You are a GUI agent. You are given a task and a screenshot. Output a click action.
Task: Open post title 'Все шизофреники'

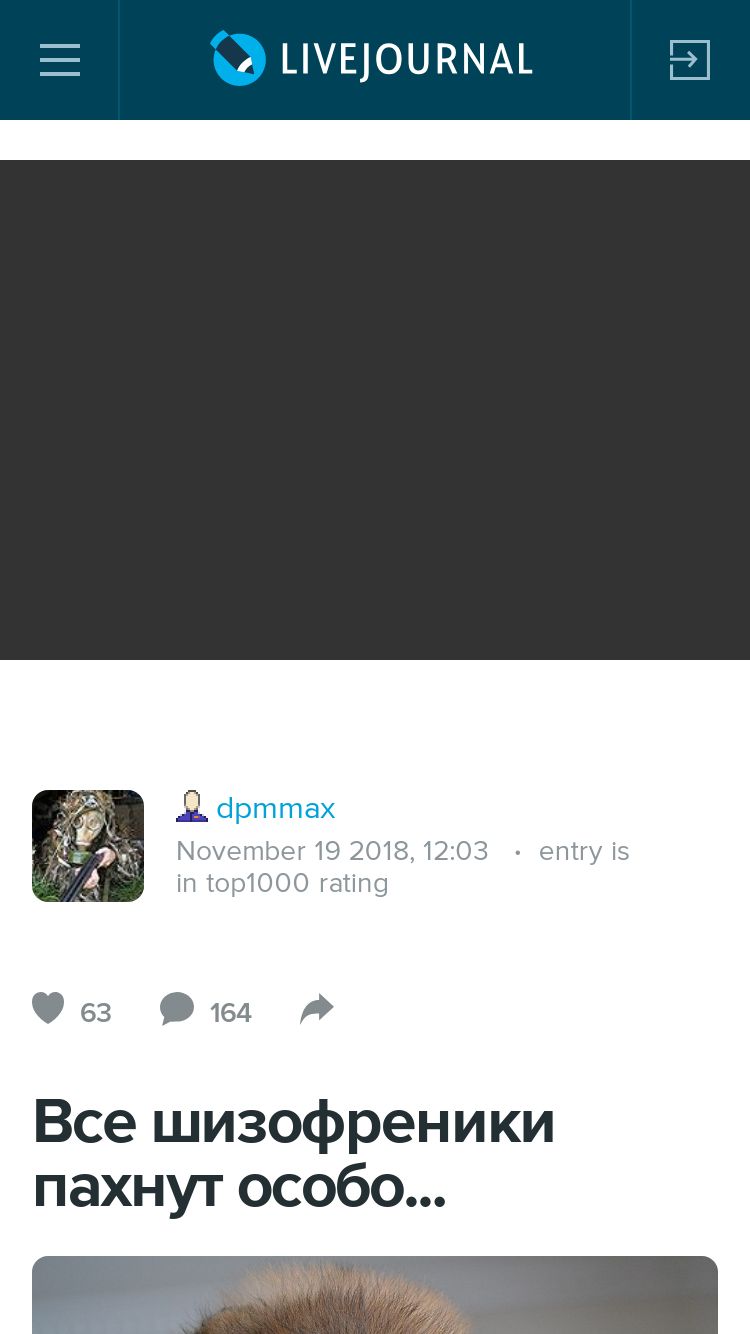point(294,1122)
